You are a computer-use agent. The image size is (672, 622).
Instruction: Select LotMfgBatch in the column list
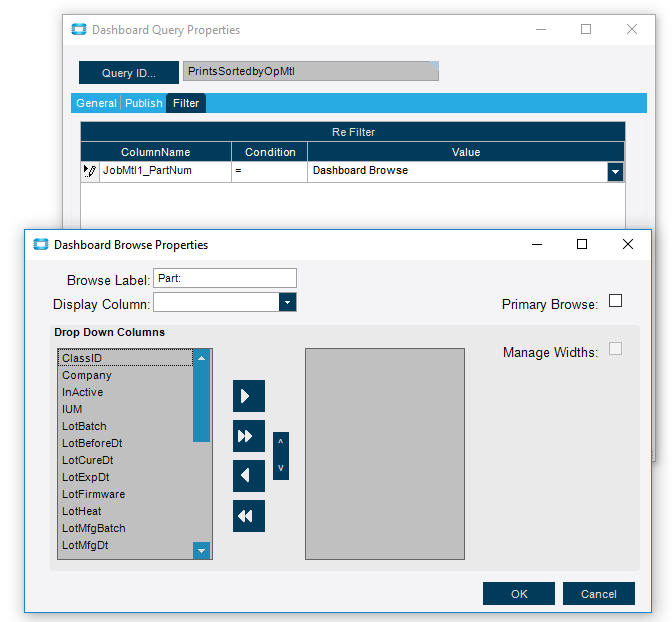[x=125, y=528]
